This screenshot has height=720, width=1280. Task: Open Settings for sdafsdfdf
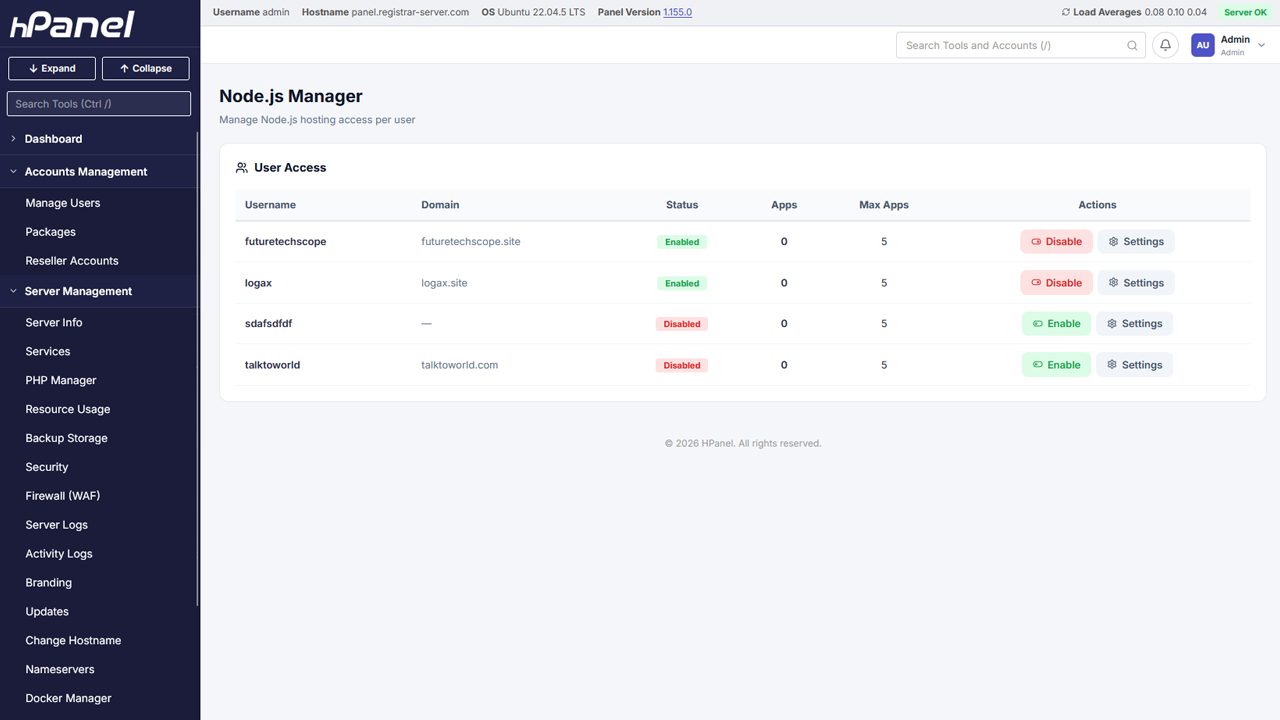(1134, 324)
